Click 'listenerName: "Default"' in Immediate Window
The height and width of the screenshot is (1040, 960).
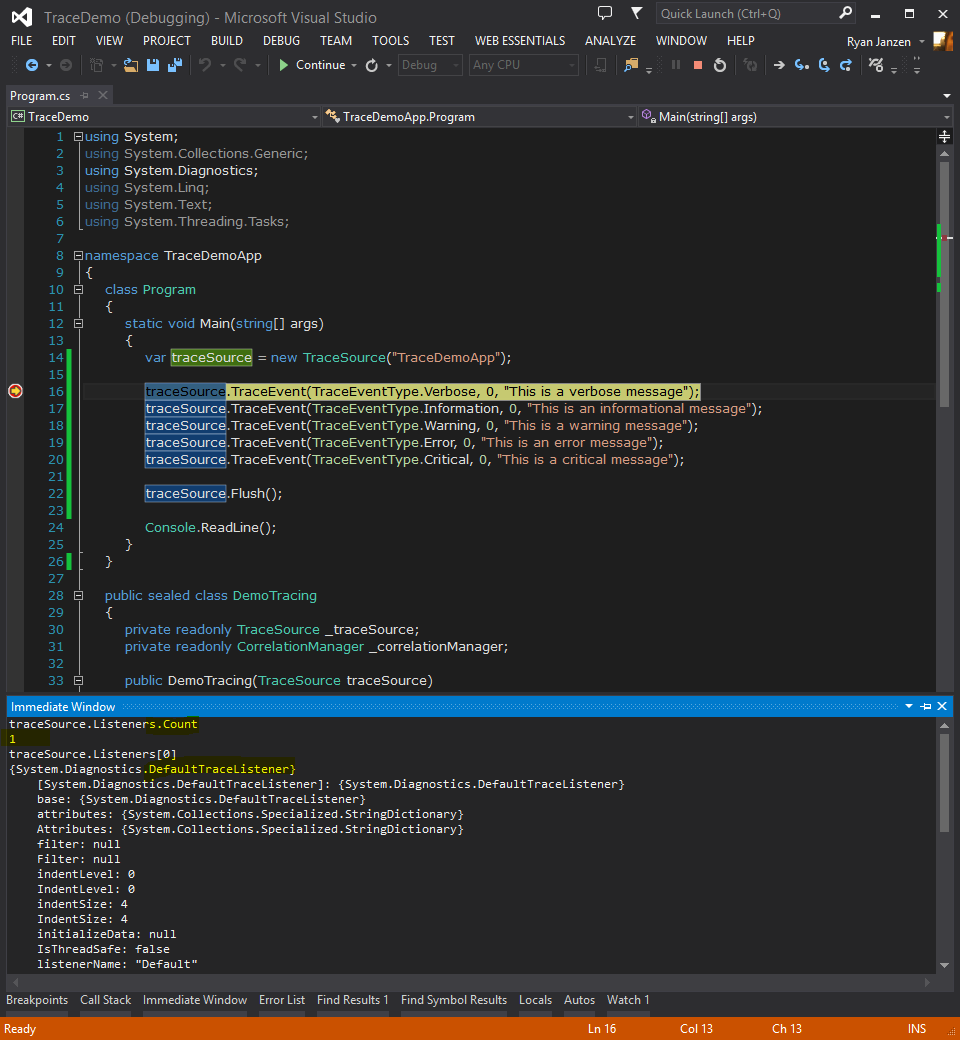117,964
